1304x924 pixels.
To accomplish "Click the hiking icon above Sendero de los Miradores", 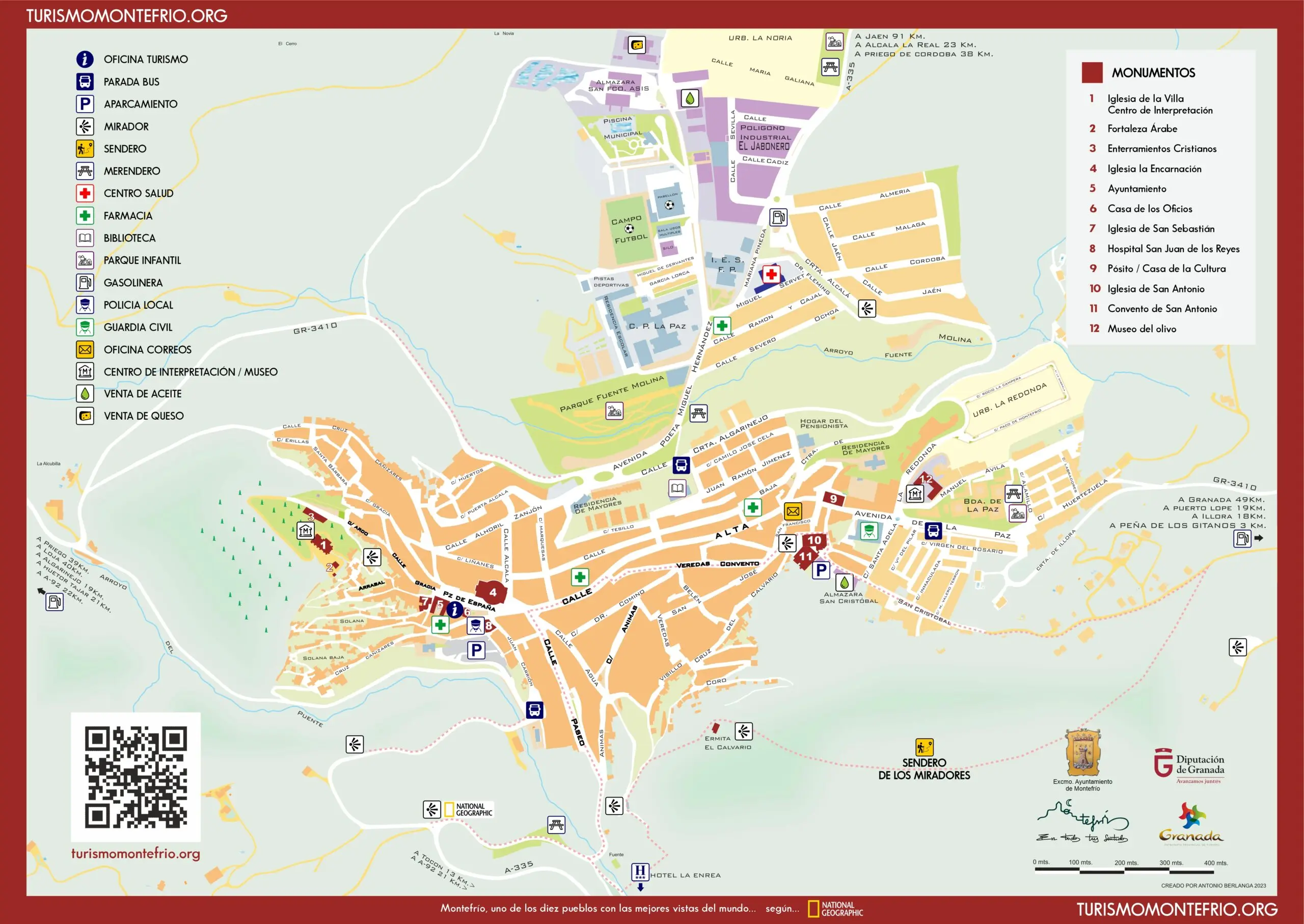I will coord(924,747).
